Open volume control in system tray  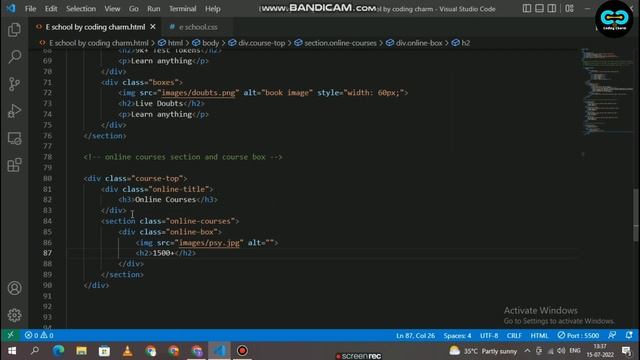561,351
